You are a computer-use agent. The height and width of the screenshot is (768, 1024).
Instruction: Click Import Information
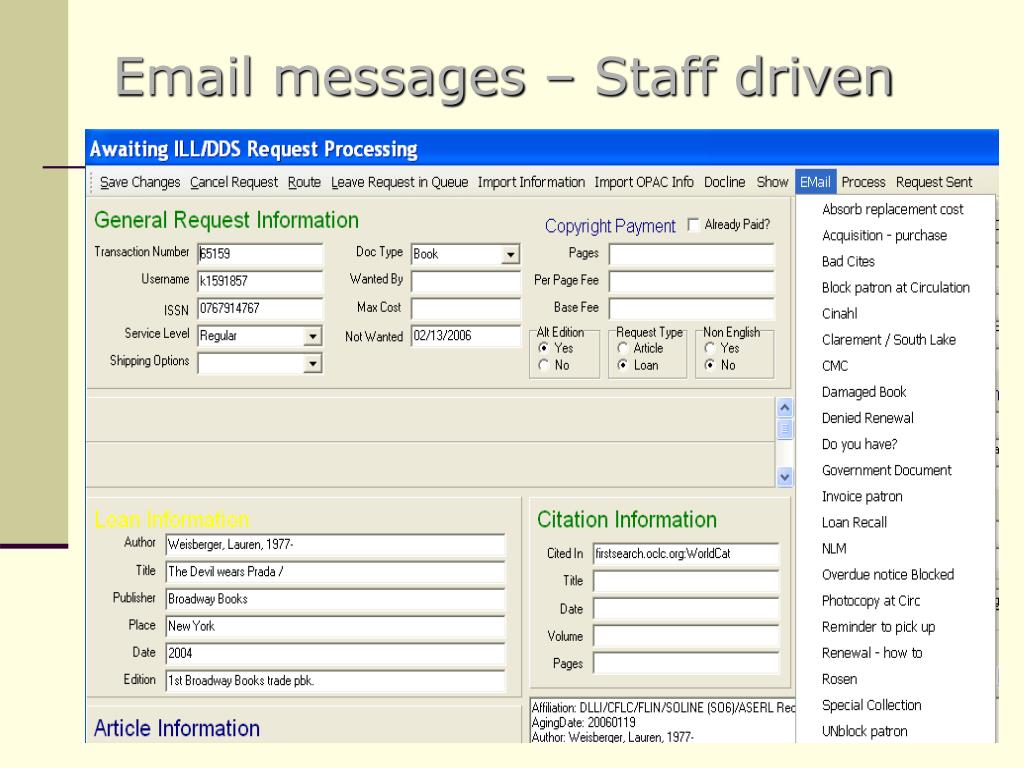click(531, 182)
